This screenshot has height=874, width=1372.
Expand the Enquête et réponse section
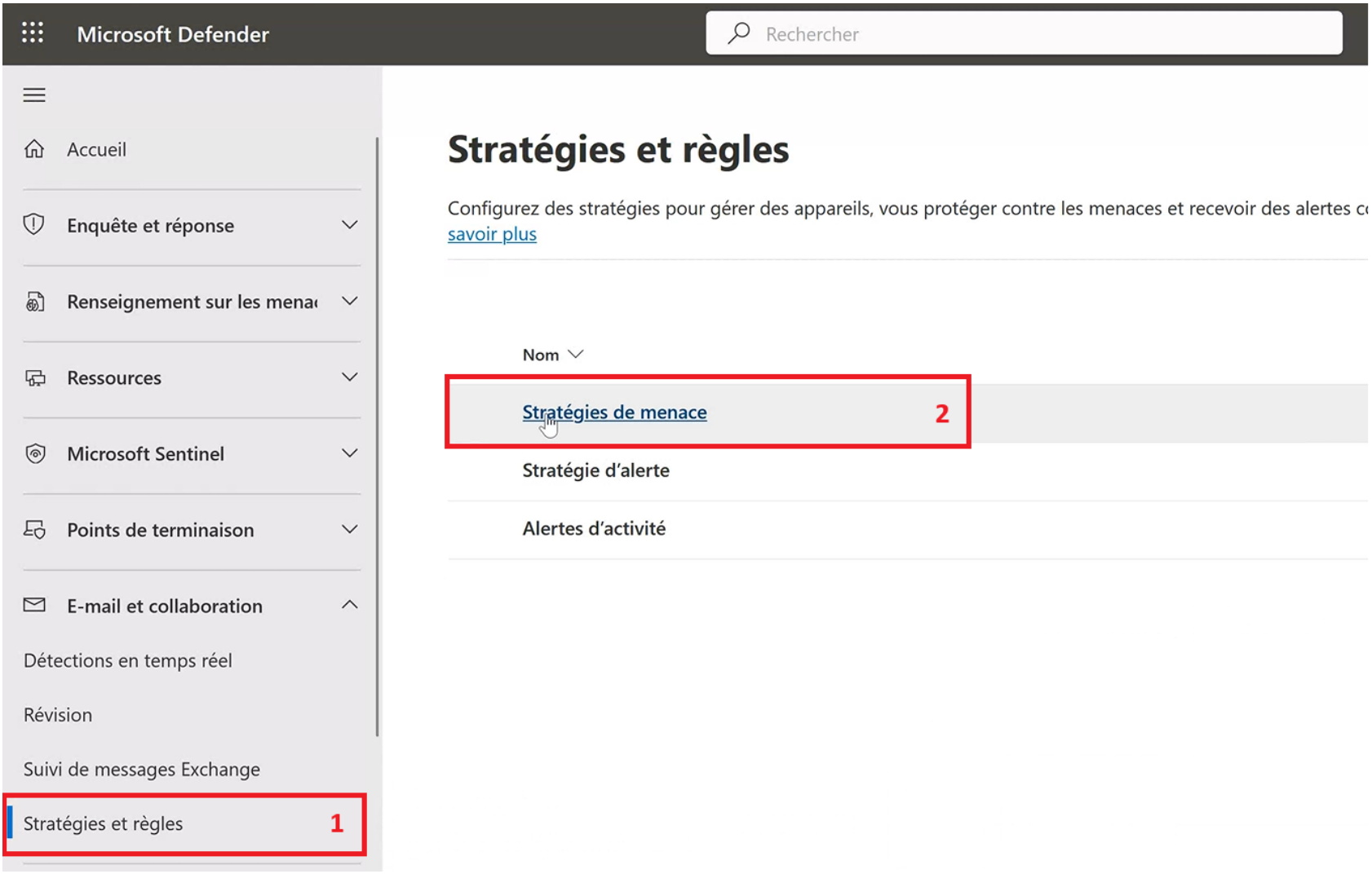(x=350, y=225)
